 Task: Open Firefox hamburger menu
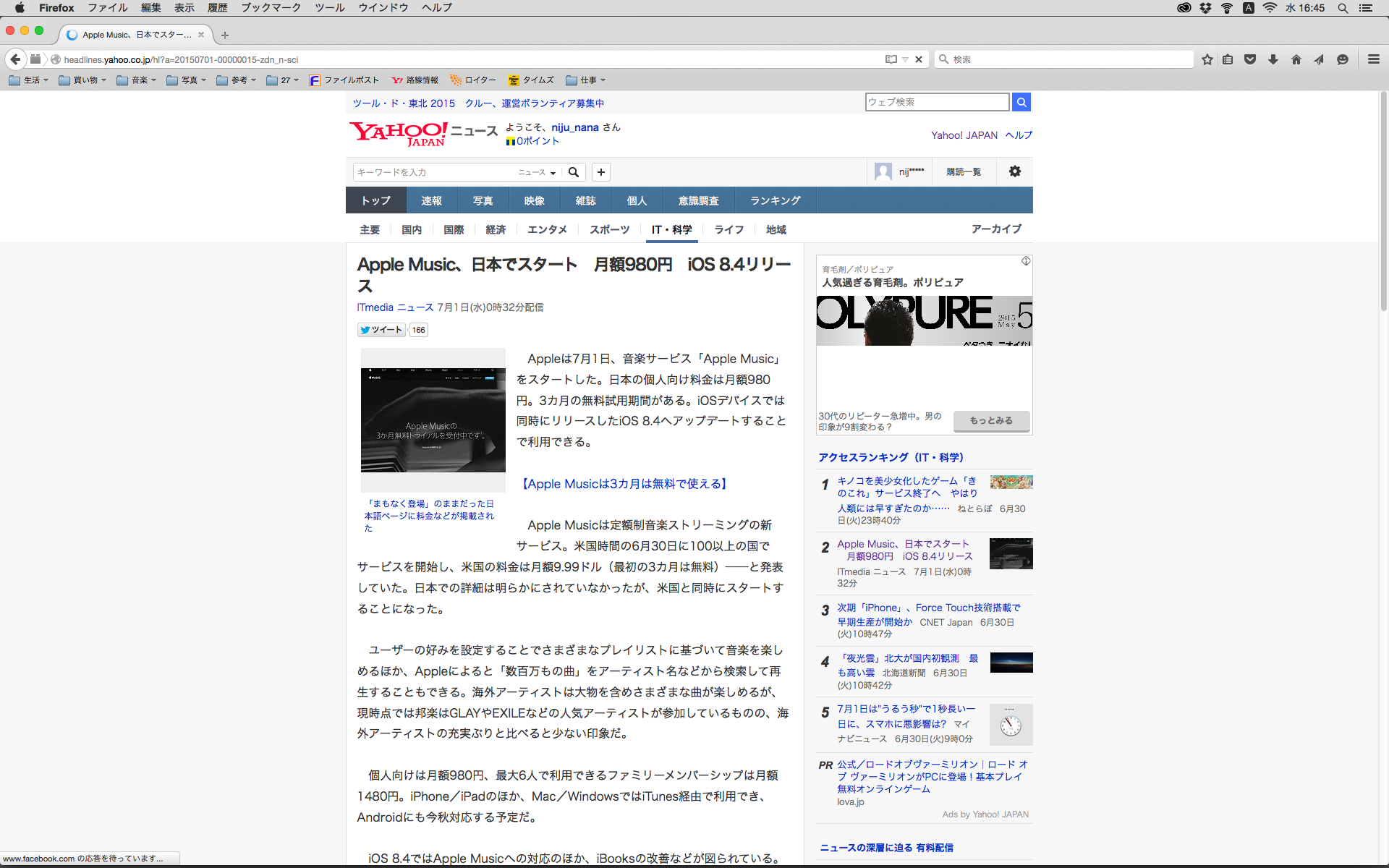pos(1373,59)
